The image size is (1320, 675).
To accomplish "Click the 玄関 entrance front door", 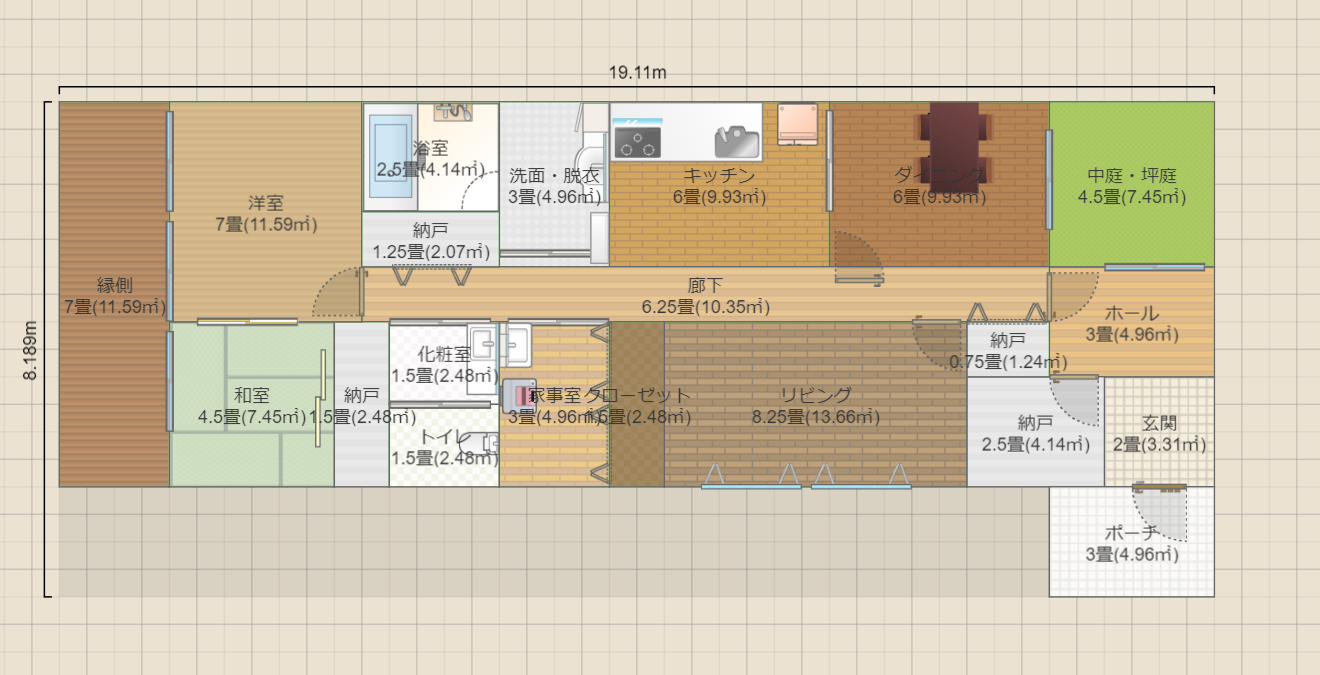I will (1160, 488).
